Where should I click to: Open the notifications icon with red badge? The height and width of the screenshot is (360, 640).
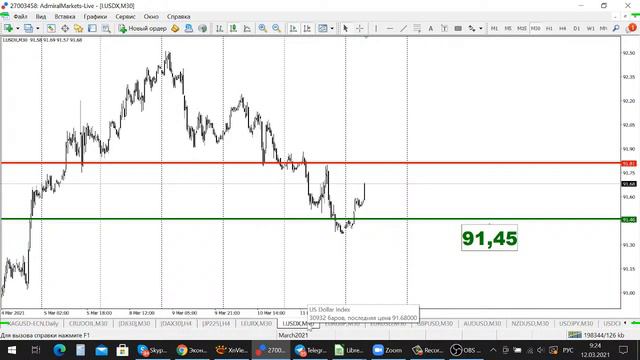pyautogui.click(x=632, y=28)
